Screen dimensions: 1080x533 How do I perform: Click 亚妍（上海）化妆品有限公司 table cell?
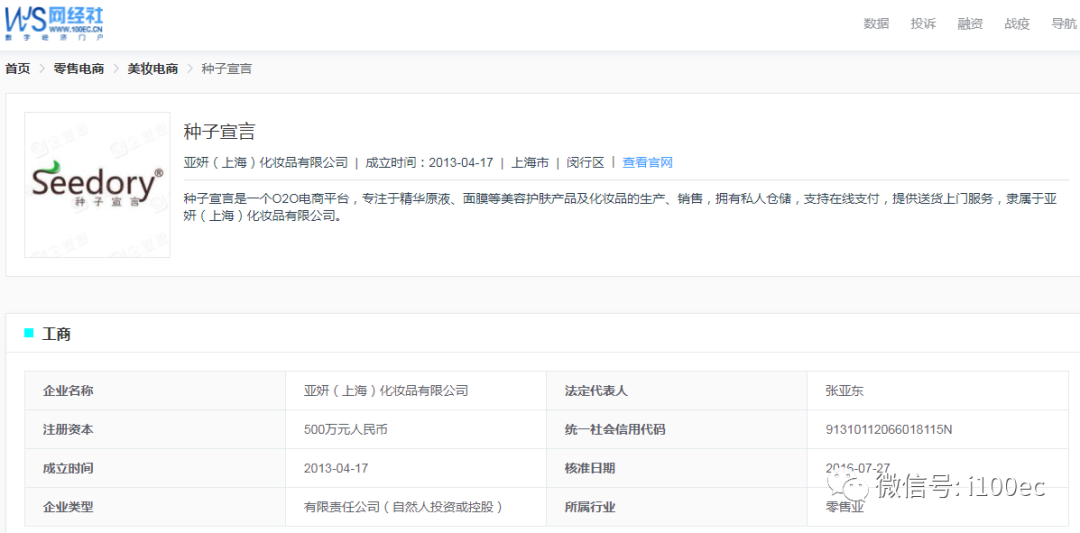click(x=416, y=391)
